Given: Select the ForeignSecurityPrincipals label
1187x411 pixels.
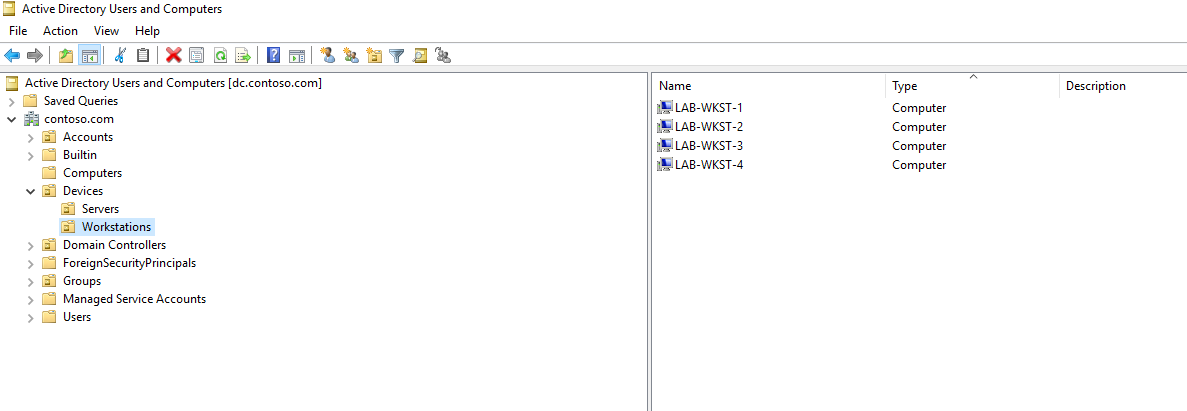Looking at the screenshot, I should pyautogui.click(x=129, y=263).
